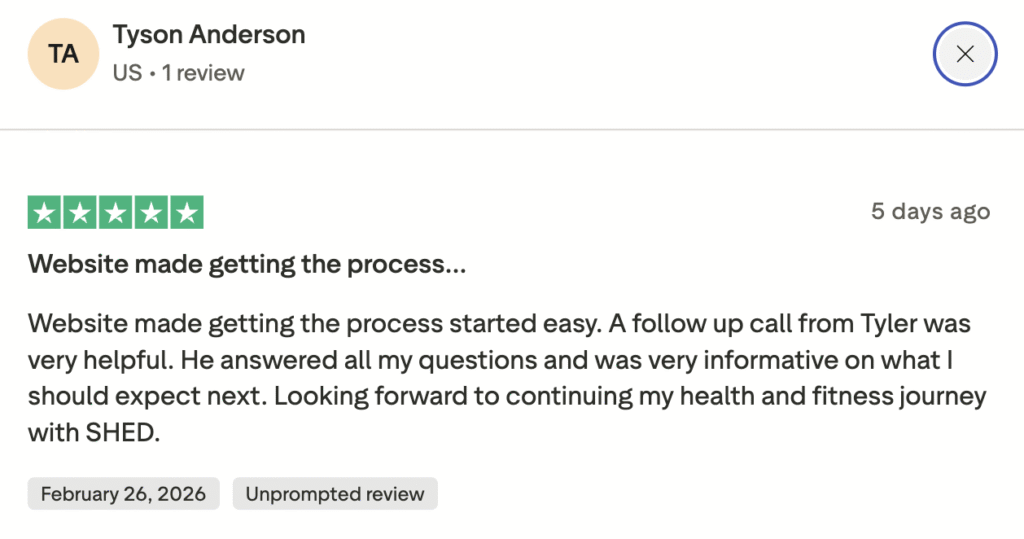Click the "Unprompted review" badge
The image size is (1024, 539).
tap(335, 494)
